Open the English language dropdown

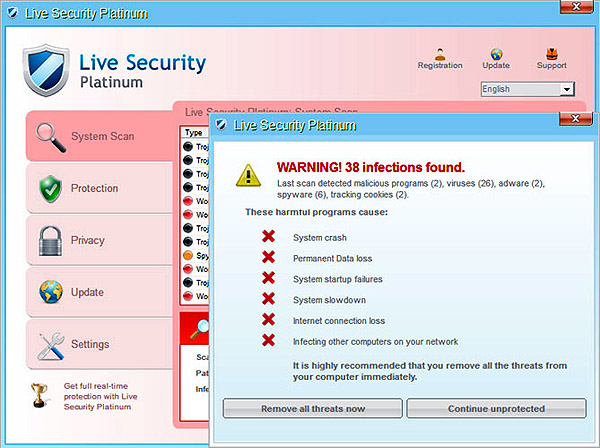tap(527, 89)
